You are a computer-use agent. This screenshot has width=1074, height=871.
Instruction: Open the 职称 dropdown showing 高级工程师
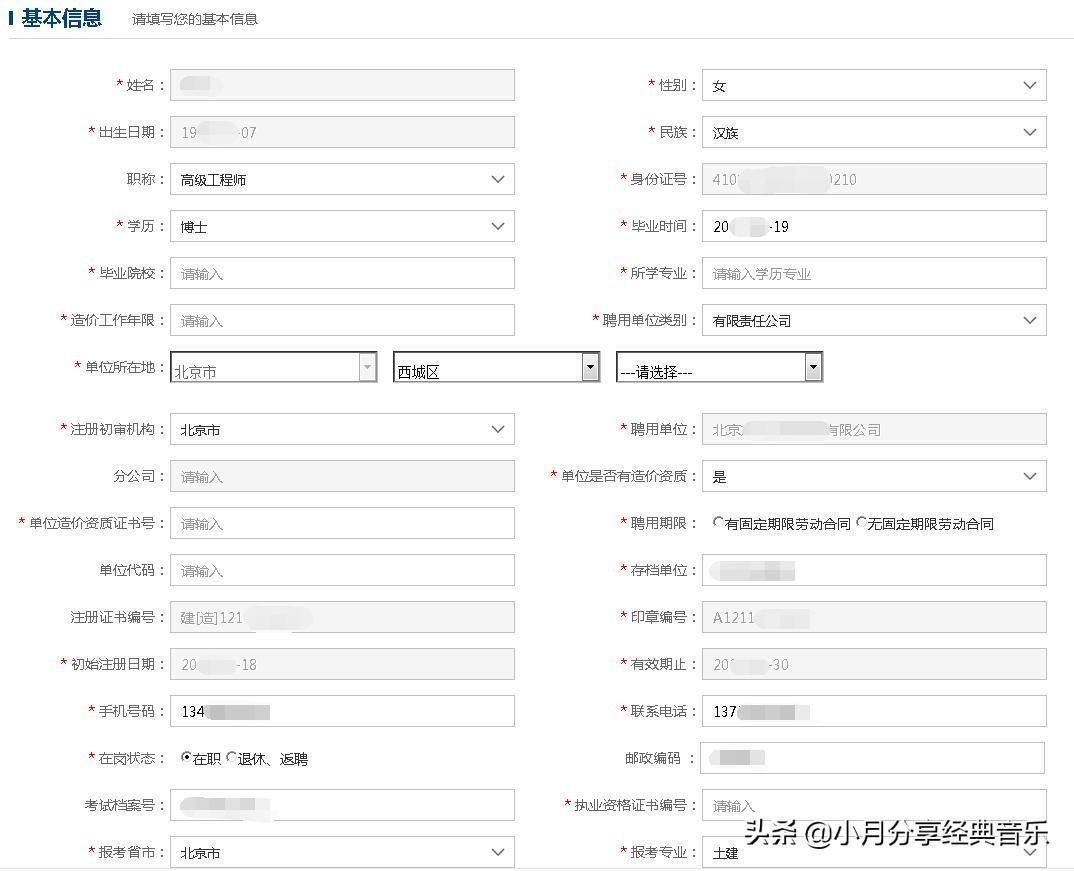(x=342, y=179)
